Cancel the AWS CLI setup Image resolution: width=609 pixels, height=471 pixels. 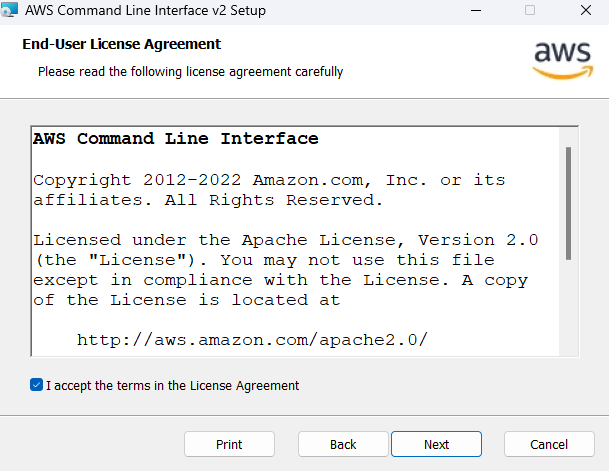tap(549, 444)
